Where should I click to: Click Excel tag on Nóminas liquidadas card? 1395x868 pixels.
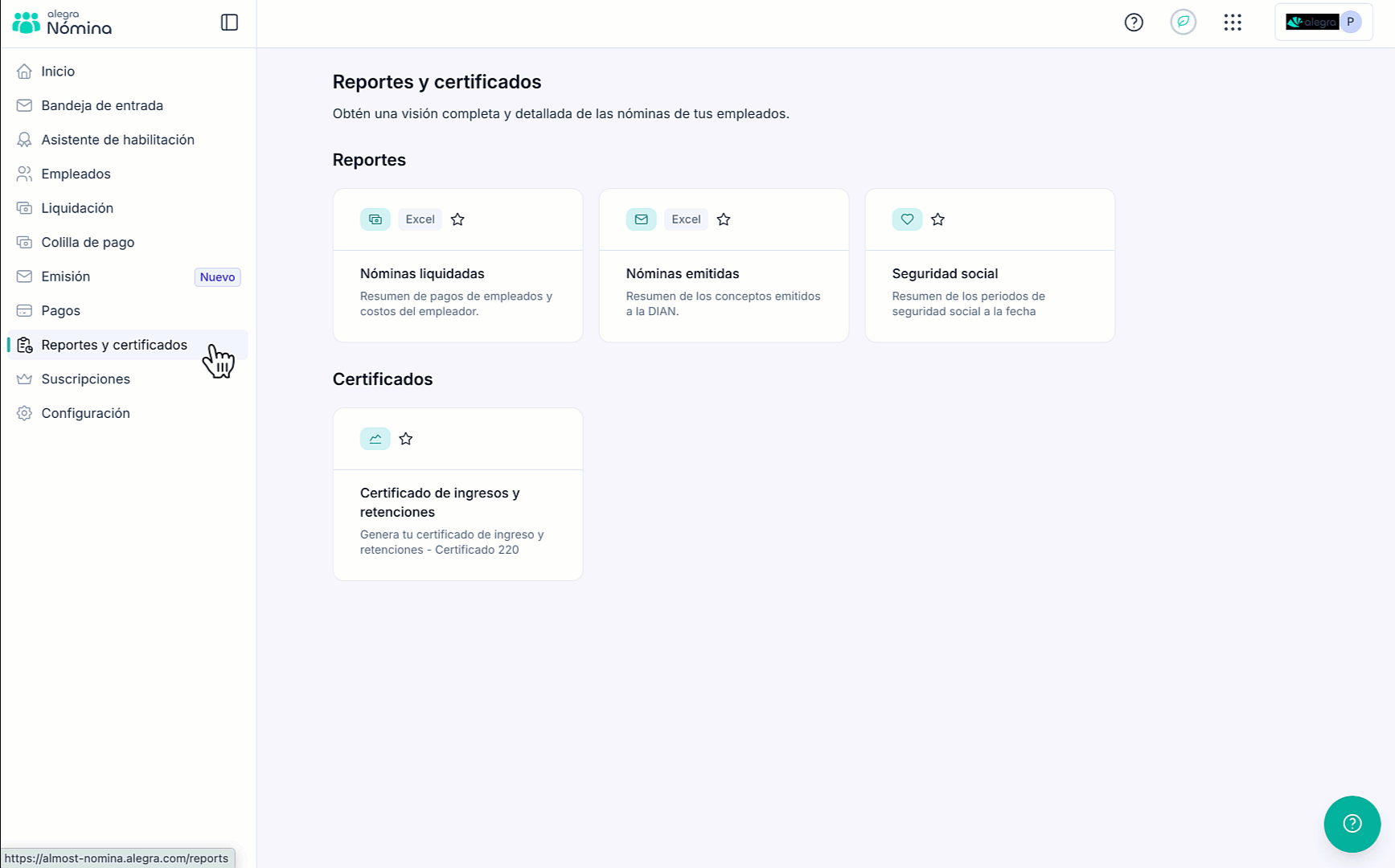click(420, 219)
